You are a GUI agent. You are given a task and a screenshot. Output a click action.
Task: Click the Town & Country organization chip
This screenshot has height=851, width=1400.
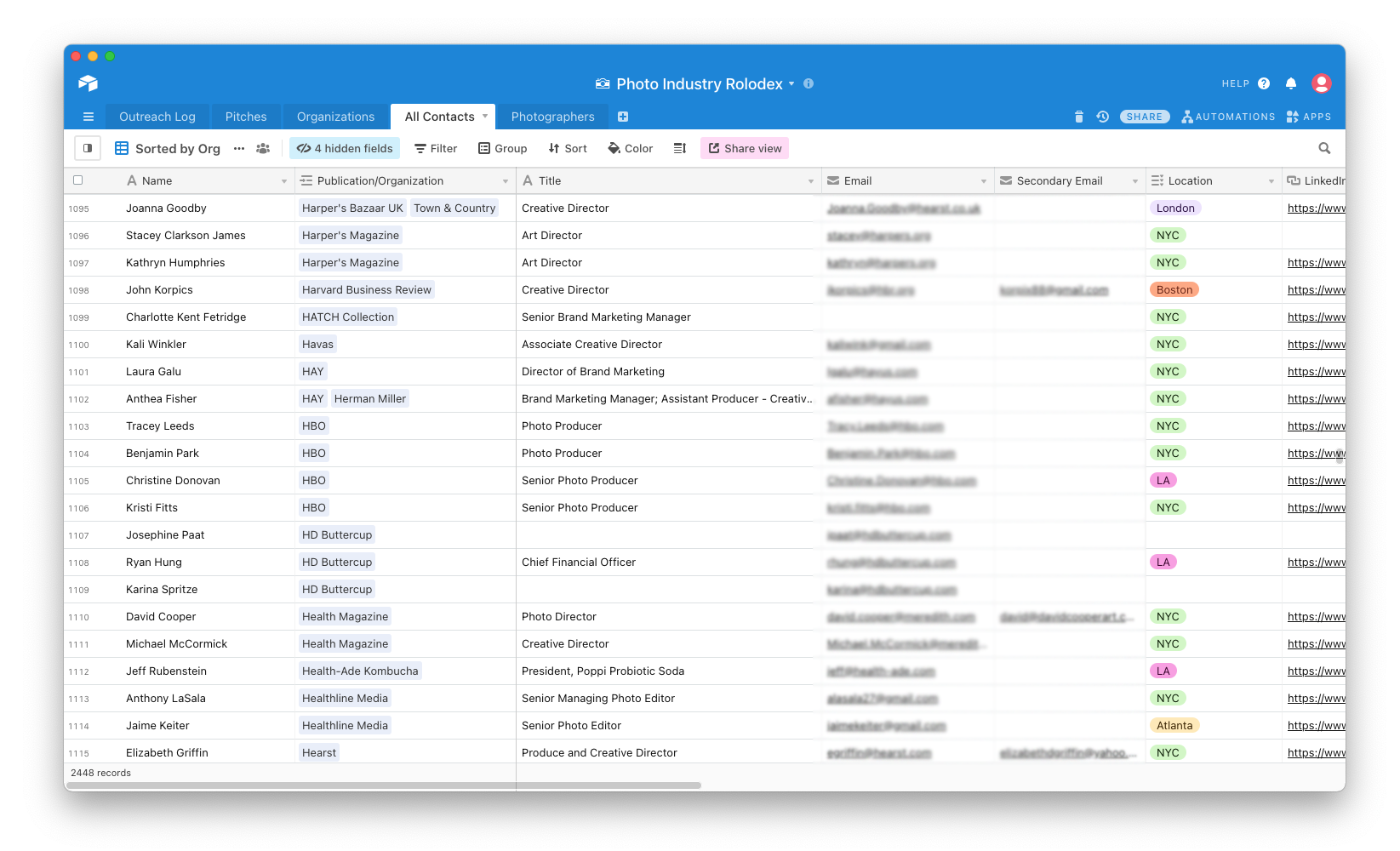[x=454, y=208]
